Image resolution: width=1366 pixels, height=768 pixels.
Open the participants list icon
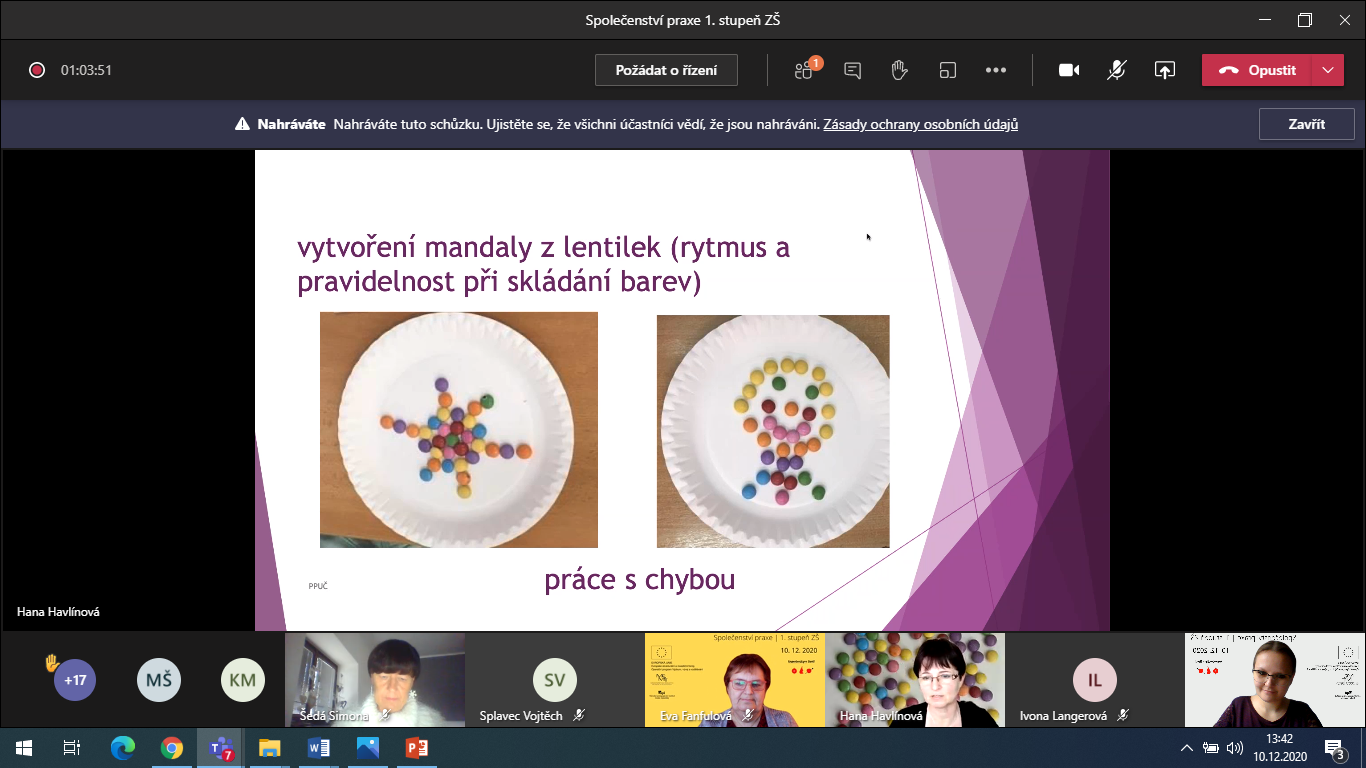coord(804,70)
